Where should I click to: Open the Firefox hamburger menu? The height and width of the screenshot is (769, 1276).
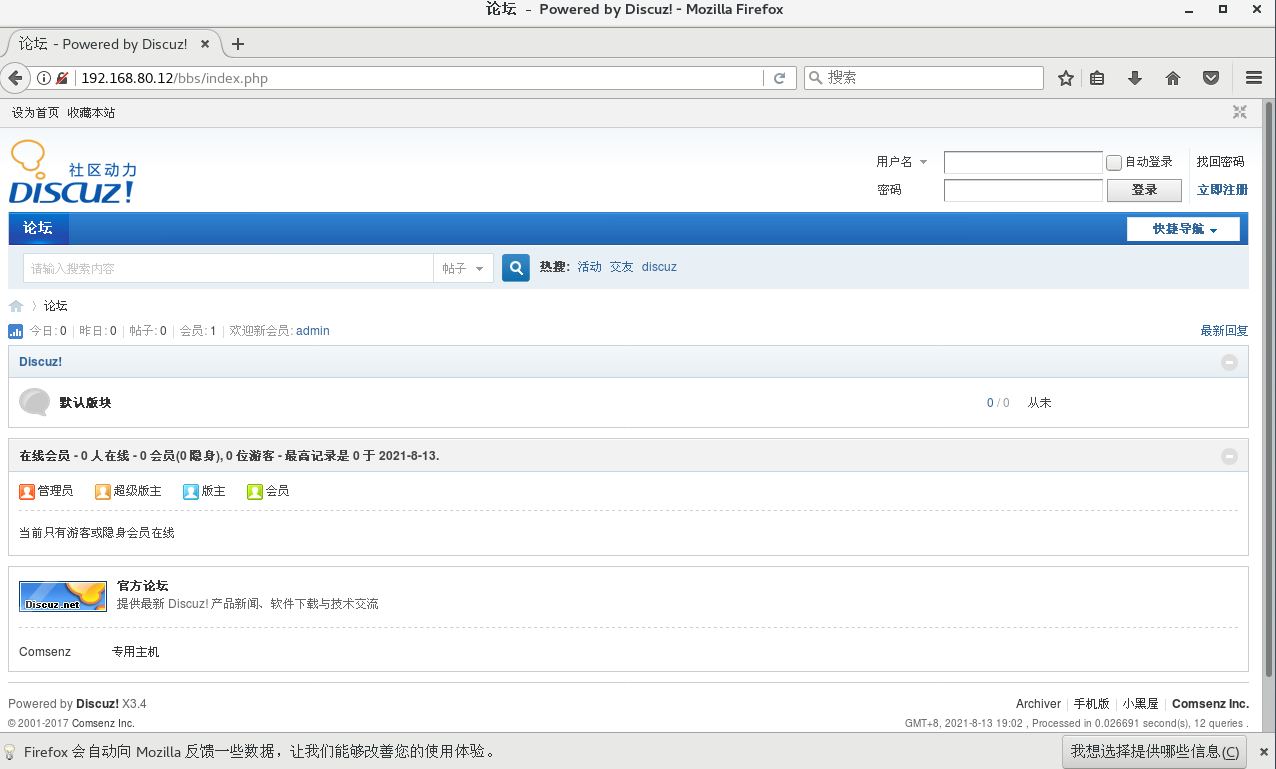point(1254,78)
